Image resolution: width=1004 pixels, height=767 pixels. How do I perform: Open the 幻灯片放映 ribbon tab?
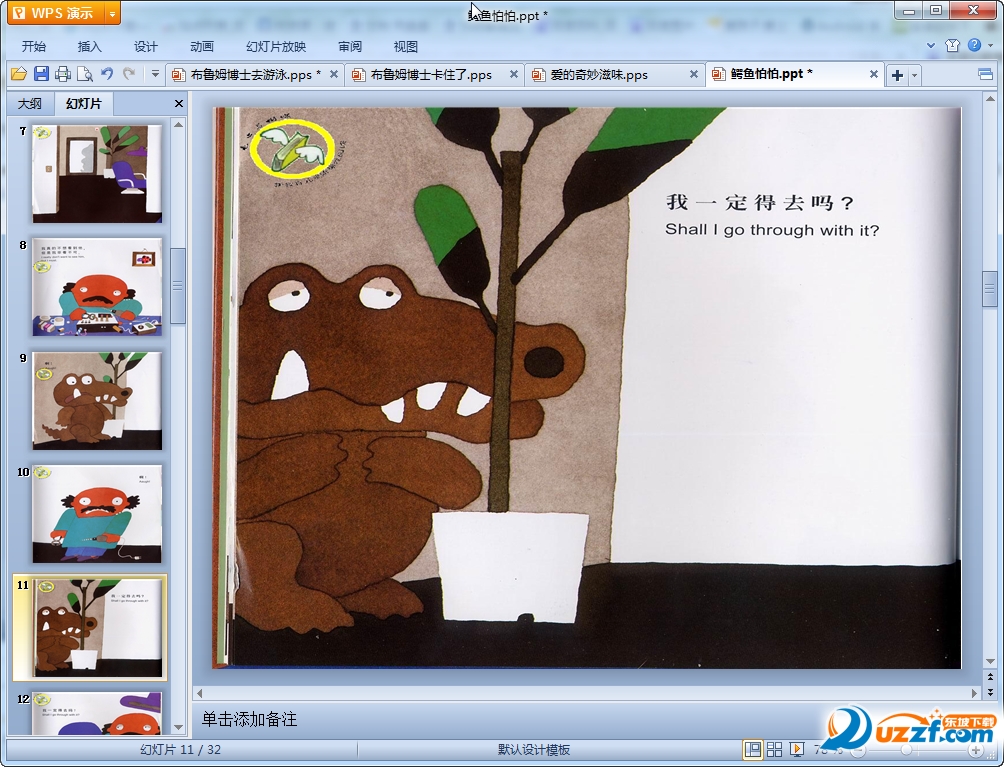tap(276, 47)
